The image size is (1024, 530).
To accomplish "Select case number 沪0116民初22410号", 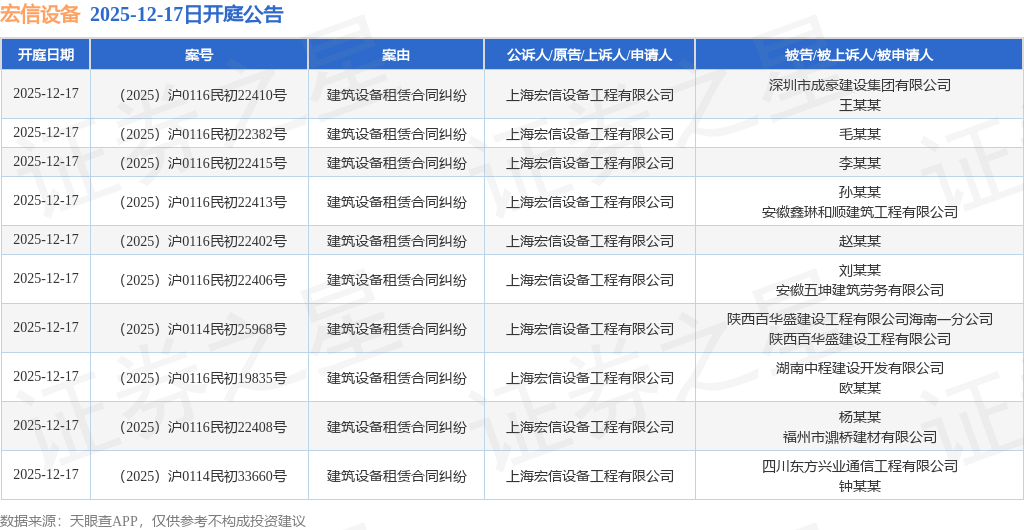I will (227, 95).
